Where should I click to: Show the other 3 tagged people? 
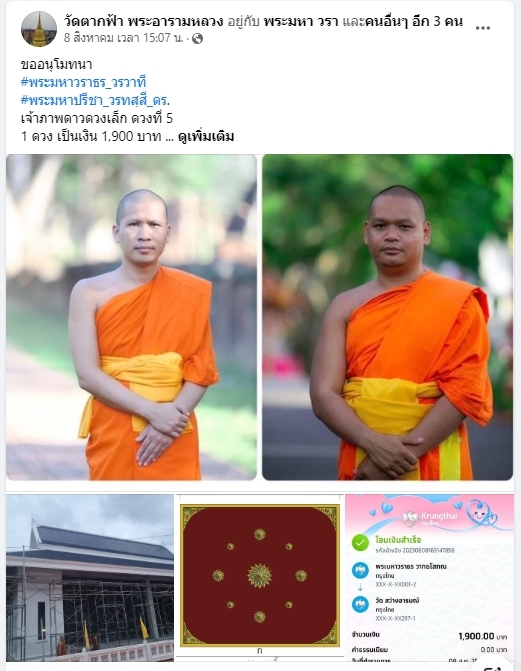[x=414, y=21]
